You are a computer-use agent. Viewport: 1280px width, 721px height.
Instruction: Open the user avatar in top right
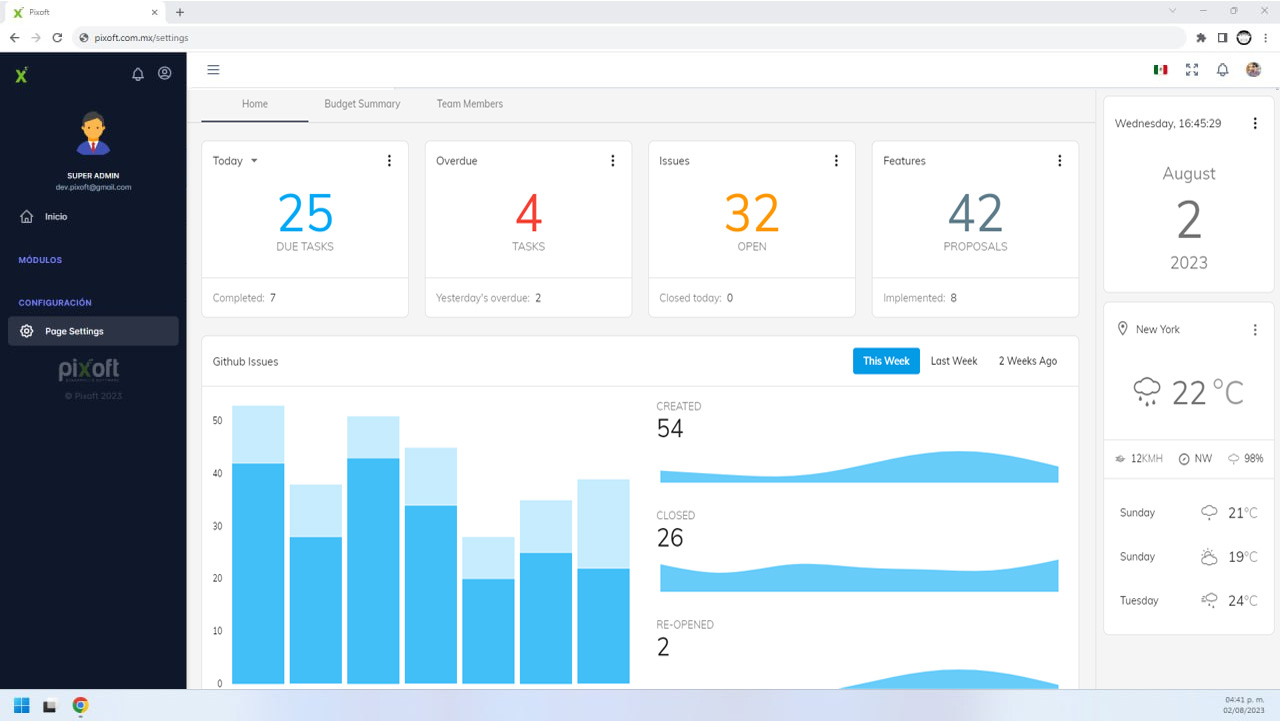coord(1253,70)
